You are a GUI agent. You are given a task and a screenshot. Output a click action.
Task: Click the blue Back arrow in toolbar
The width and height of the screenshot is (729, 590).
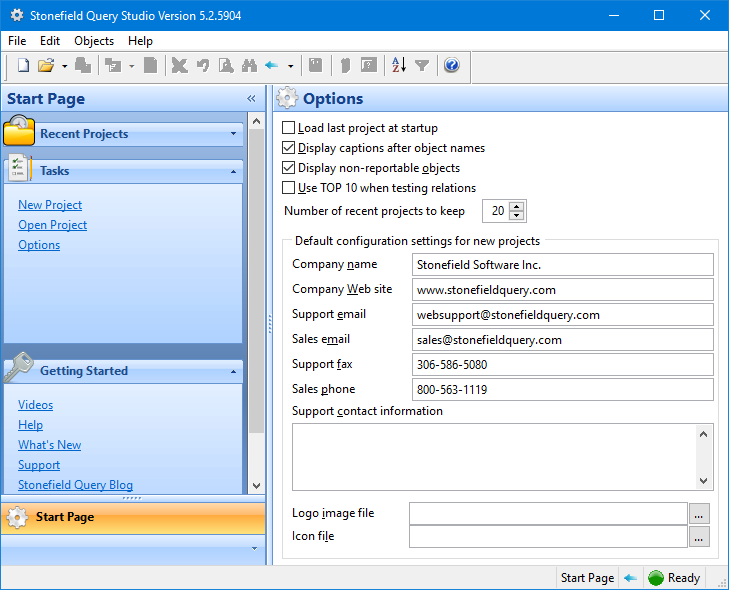coord(272,66)
